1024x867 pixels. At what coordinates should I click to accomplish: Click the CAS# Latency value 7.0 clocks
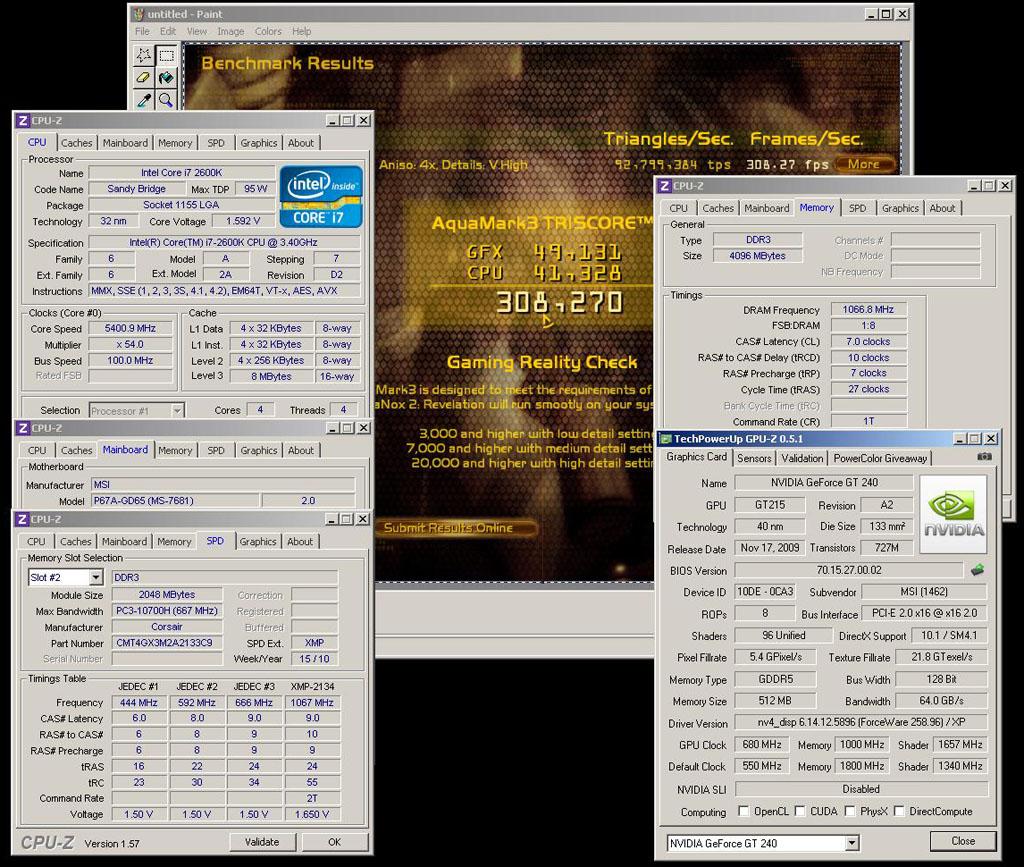click(868, 341)
